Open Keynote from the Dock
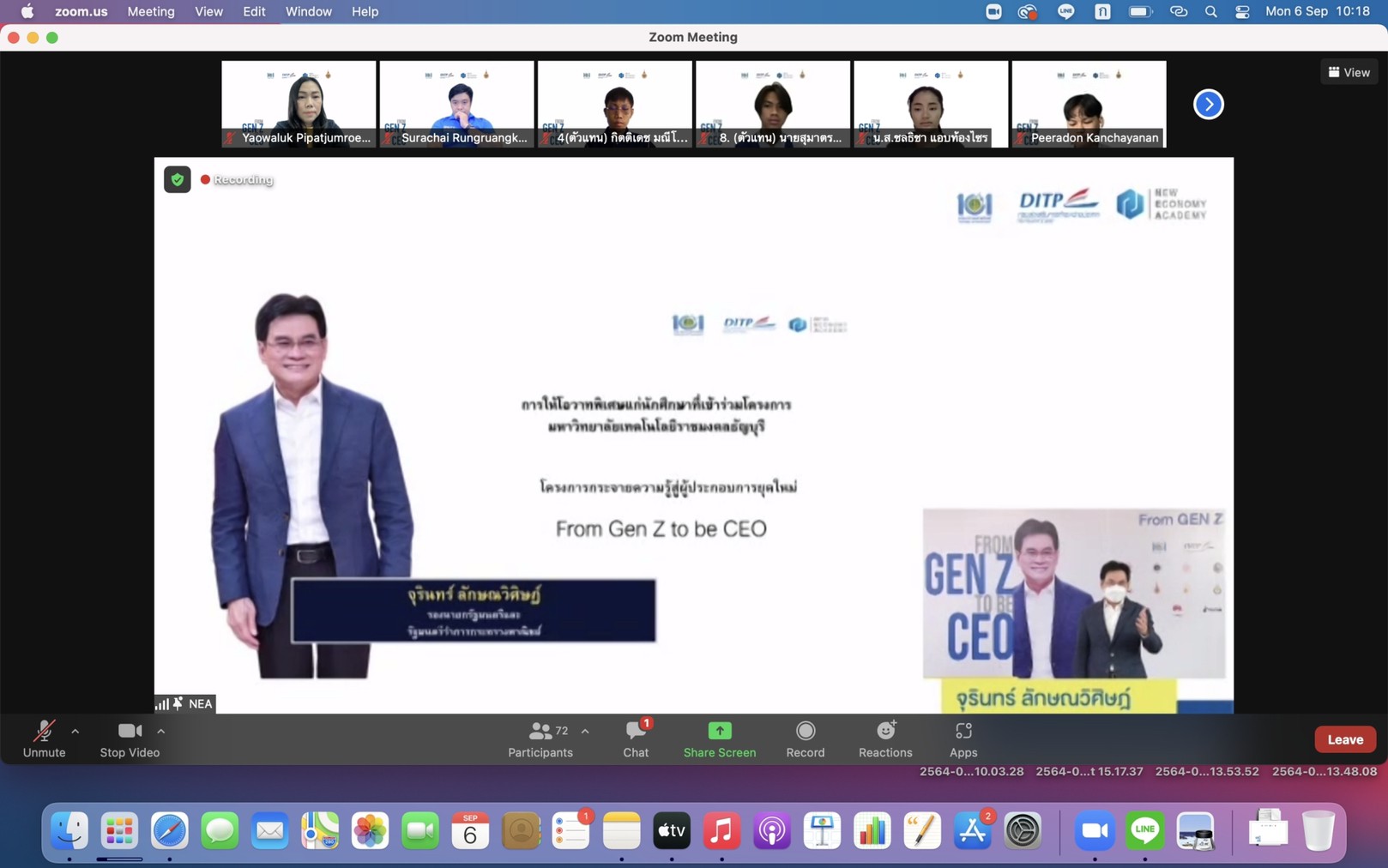Image resolution: width=1388 pixels, height=868 pixels. click(822, 830)
